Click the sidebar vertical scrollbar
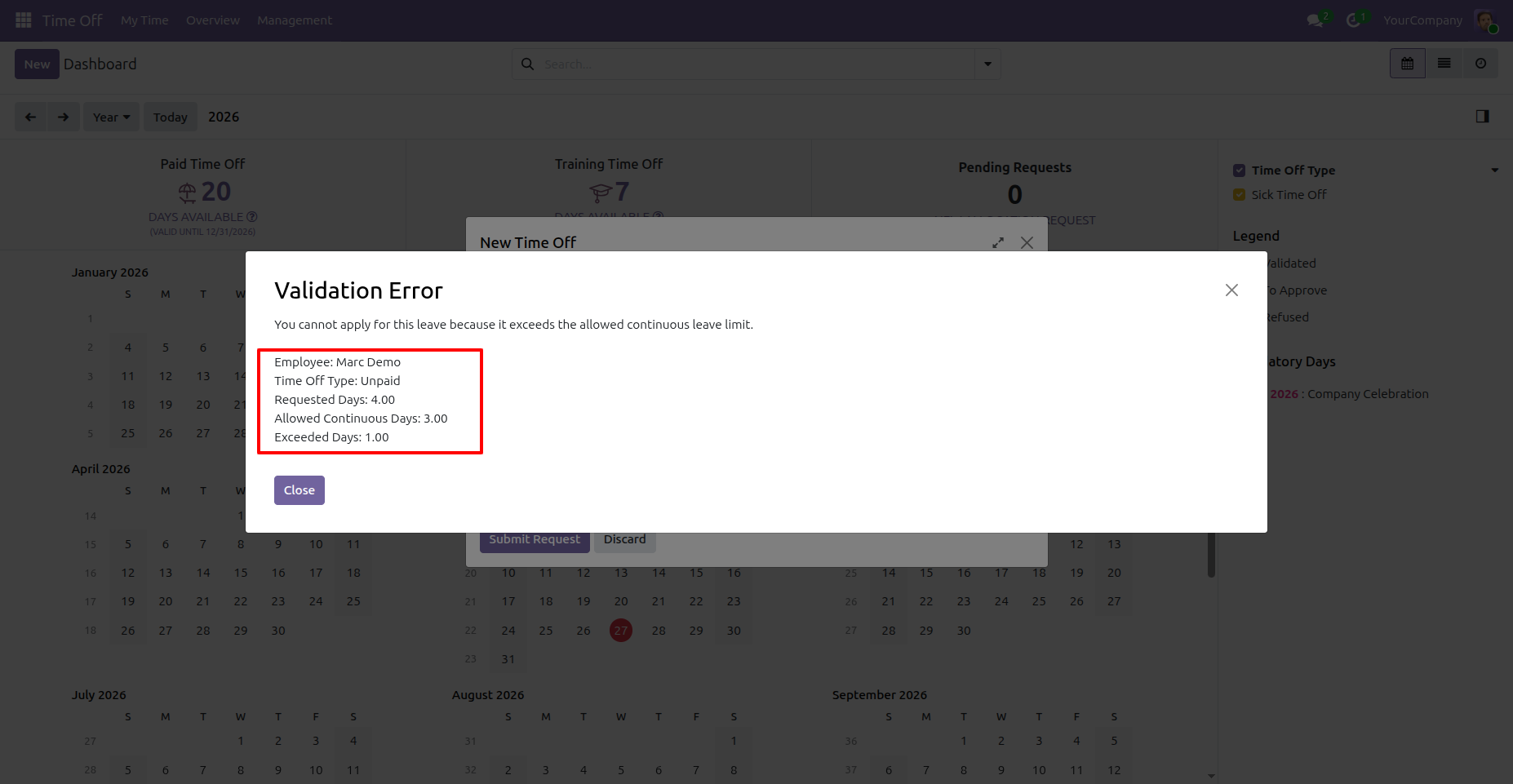Screen dimensions: 1513x784 [x=1211, y=555]
